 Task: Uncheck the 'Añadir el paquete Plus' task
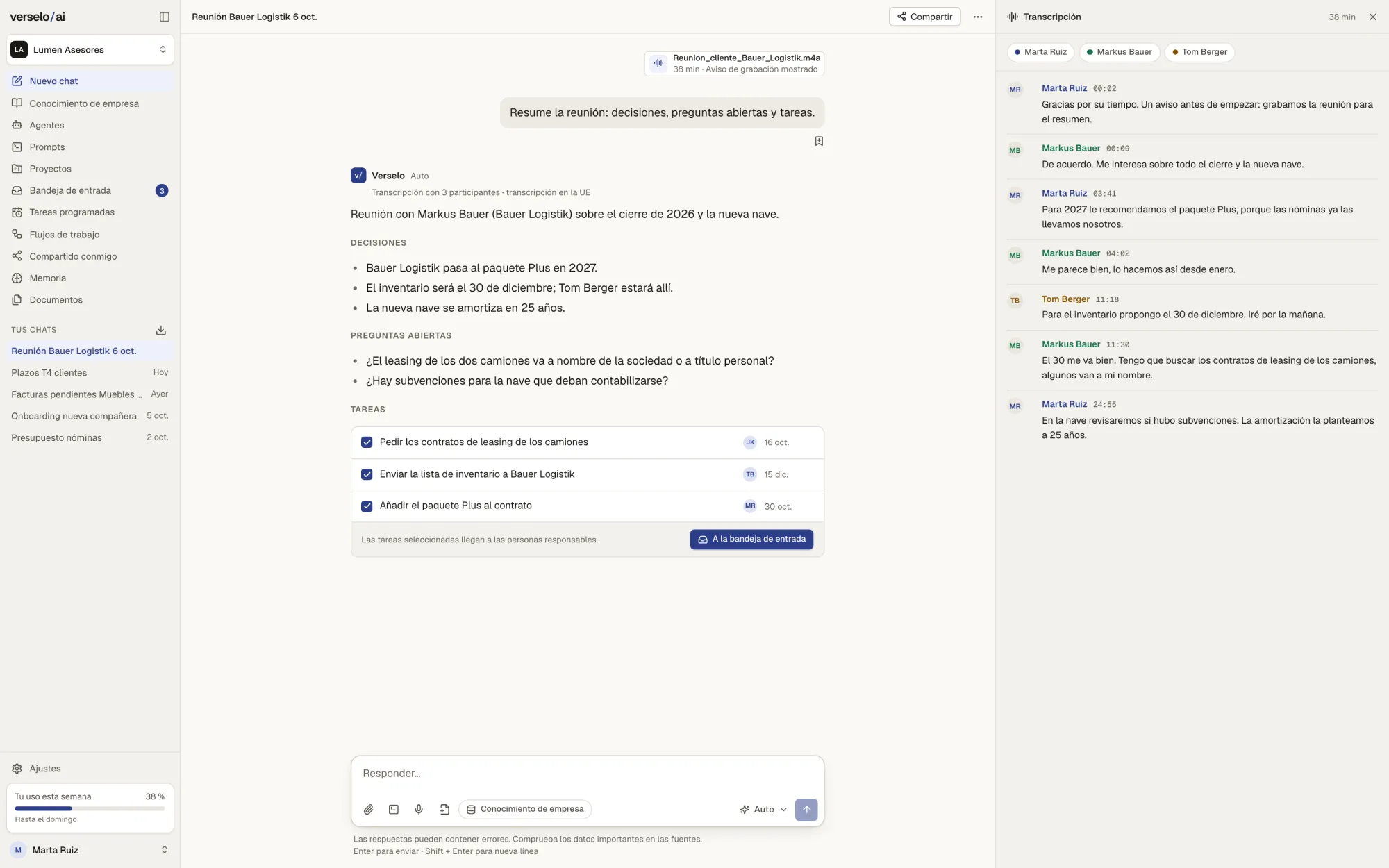tap(367, 506)
